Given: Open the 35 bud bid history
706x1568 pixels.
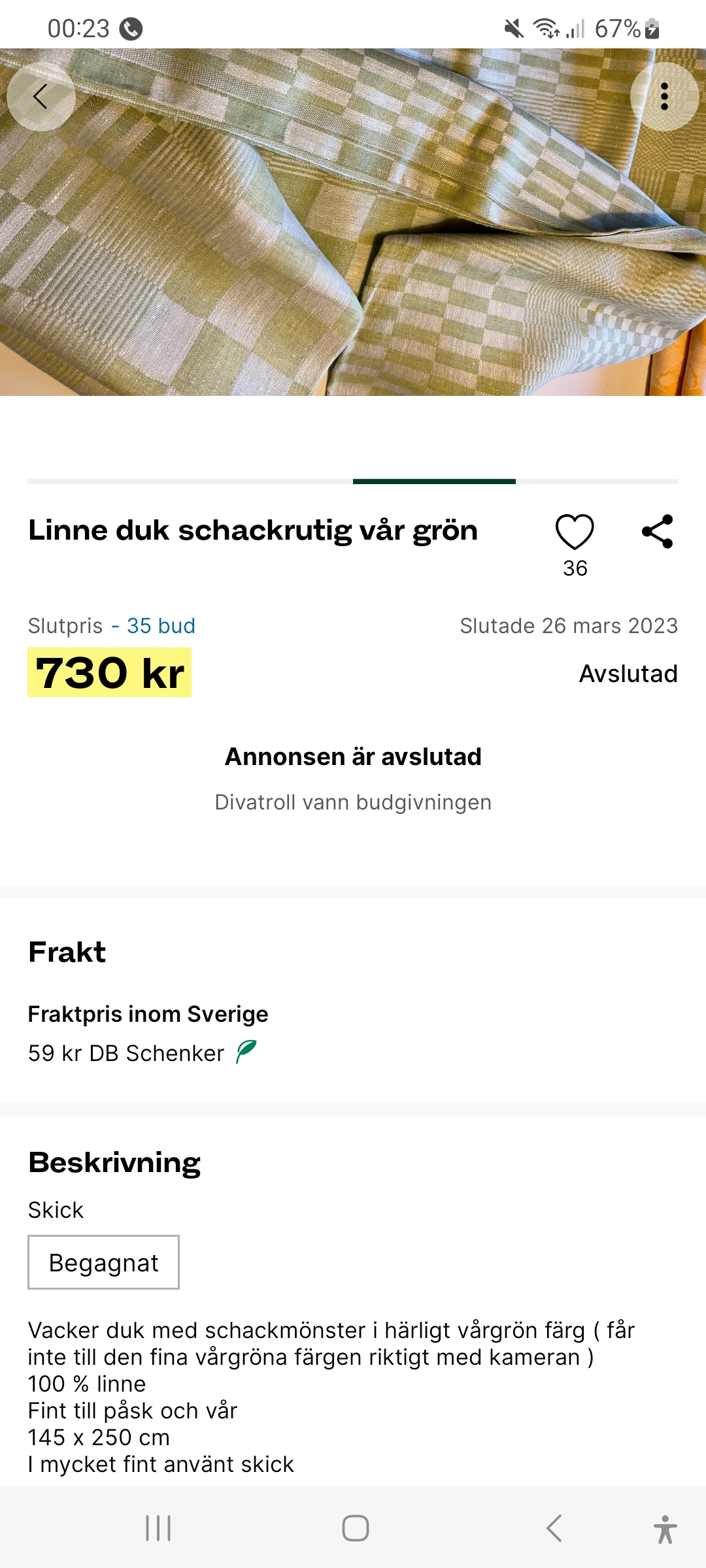Looking at the screenshot, I should pos(161,626).
